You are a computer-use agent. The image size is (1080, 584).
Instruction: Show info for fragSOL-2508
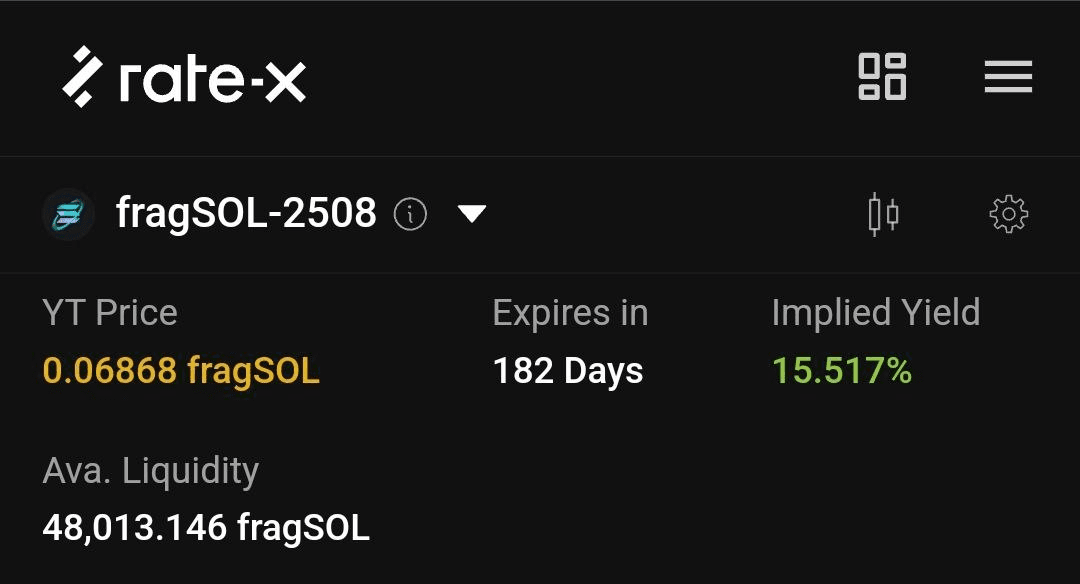pyautogui.click(x=411, y=214)
